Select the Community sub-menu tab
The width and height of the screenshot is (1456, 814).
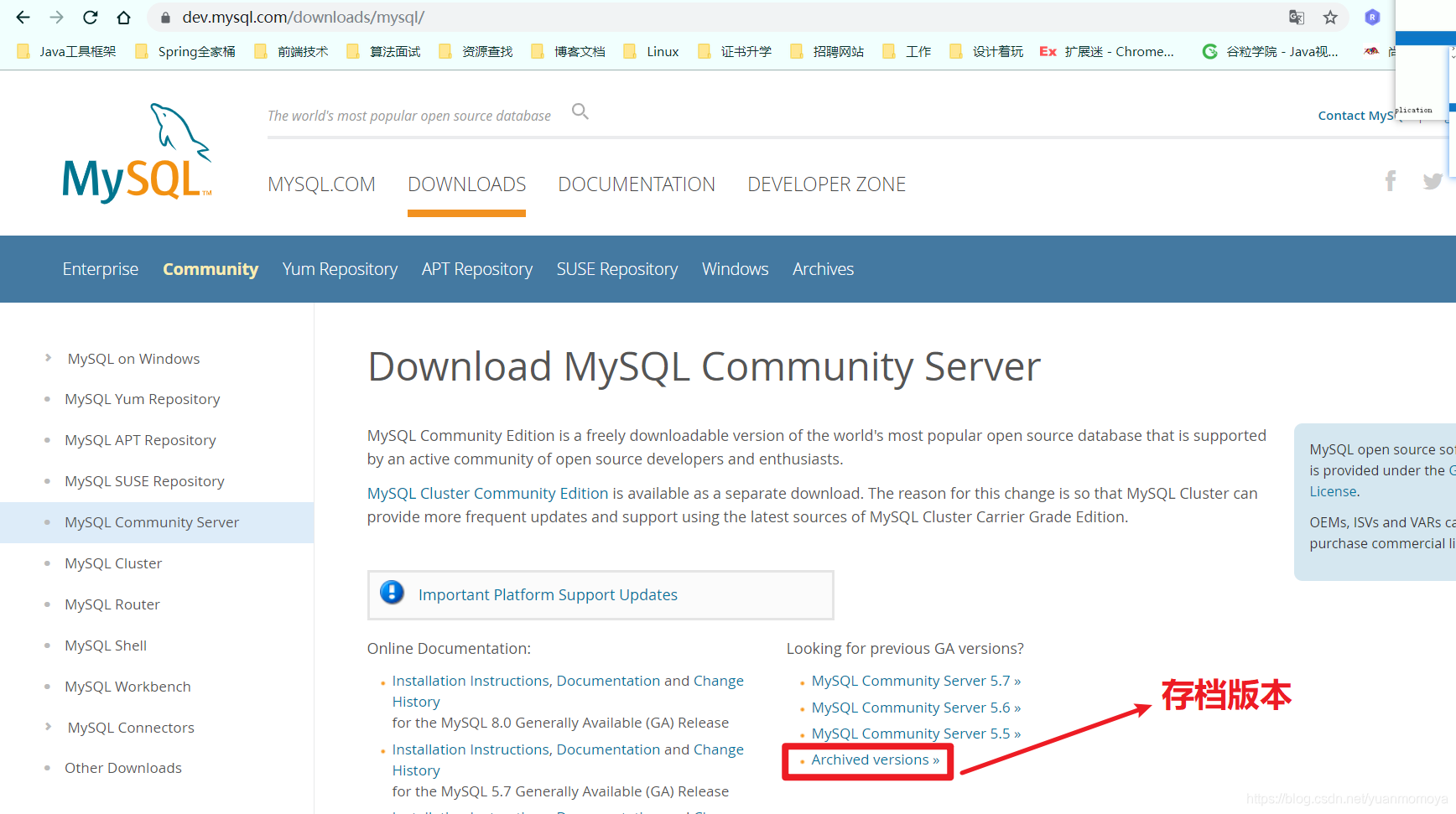point(211,269)
